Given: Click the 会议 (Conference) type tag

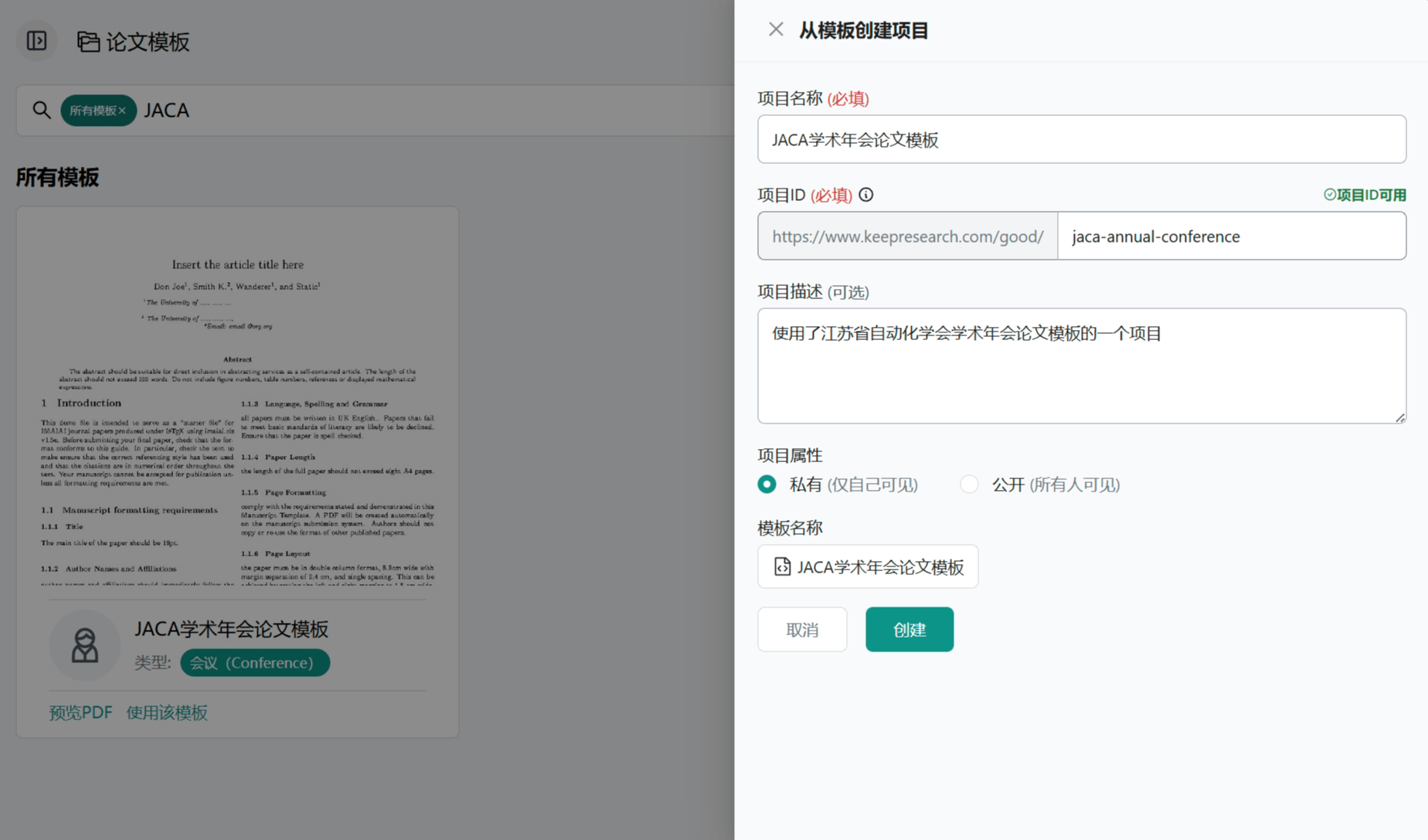Looking at the screenshot, I should tap(255, 663).
